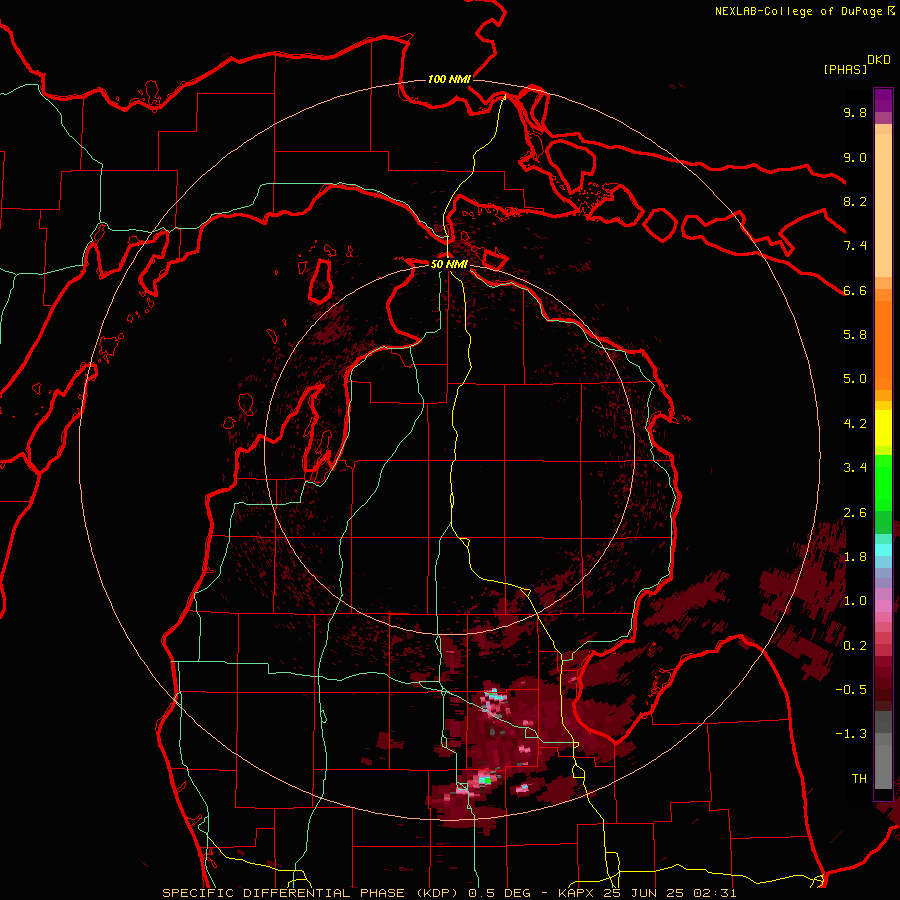Click the 5.0 value on the color scale
This screenshot has width=900, height=900.
click(855, 379)
